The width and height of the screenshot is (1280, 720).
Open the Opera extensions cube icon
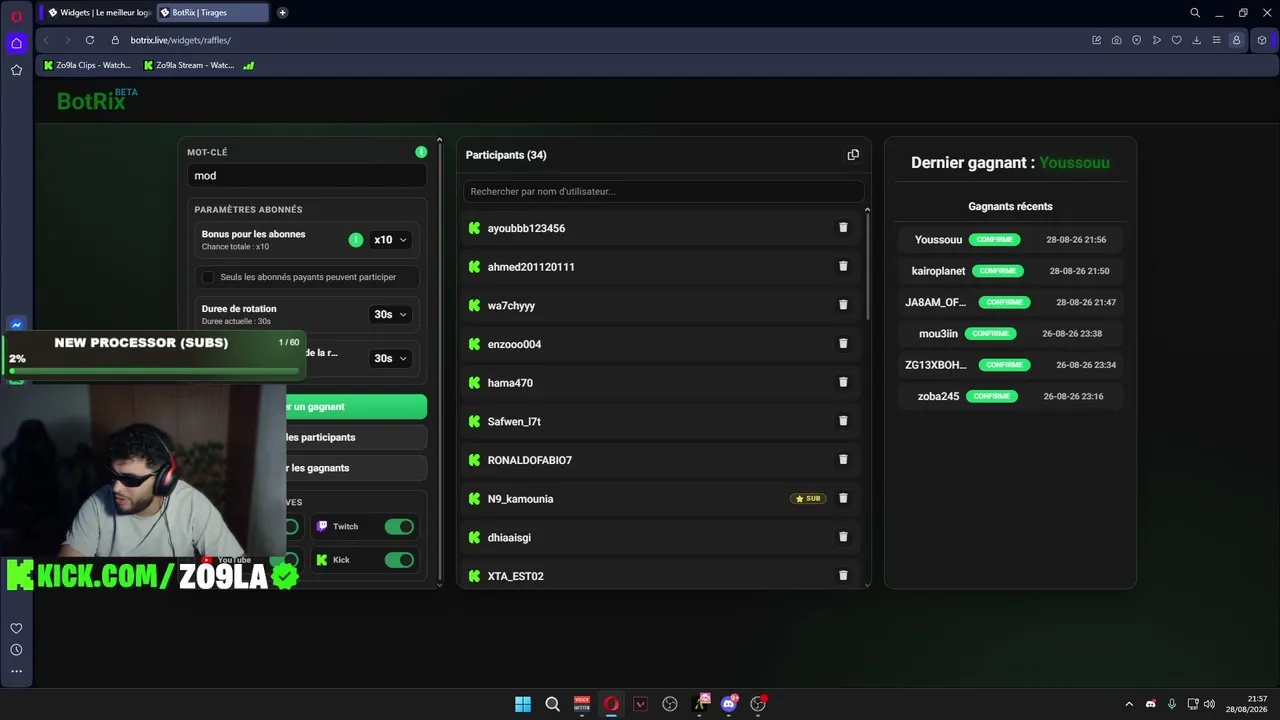(1262, 40)
